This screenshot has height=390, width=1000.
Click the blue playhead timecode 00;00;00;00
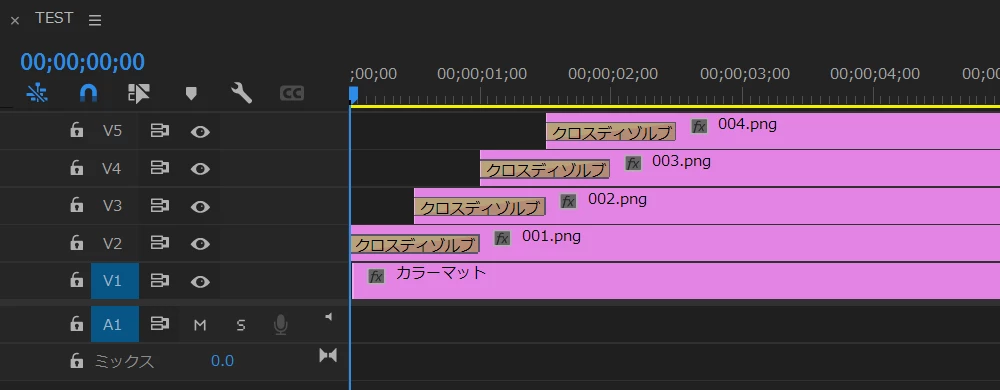pos(82,62)
